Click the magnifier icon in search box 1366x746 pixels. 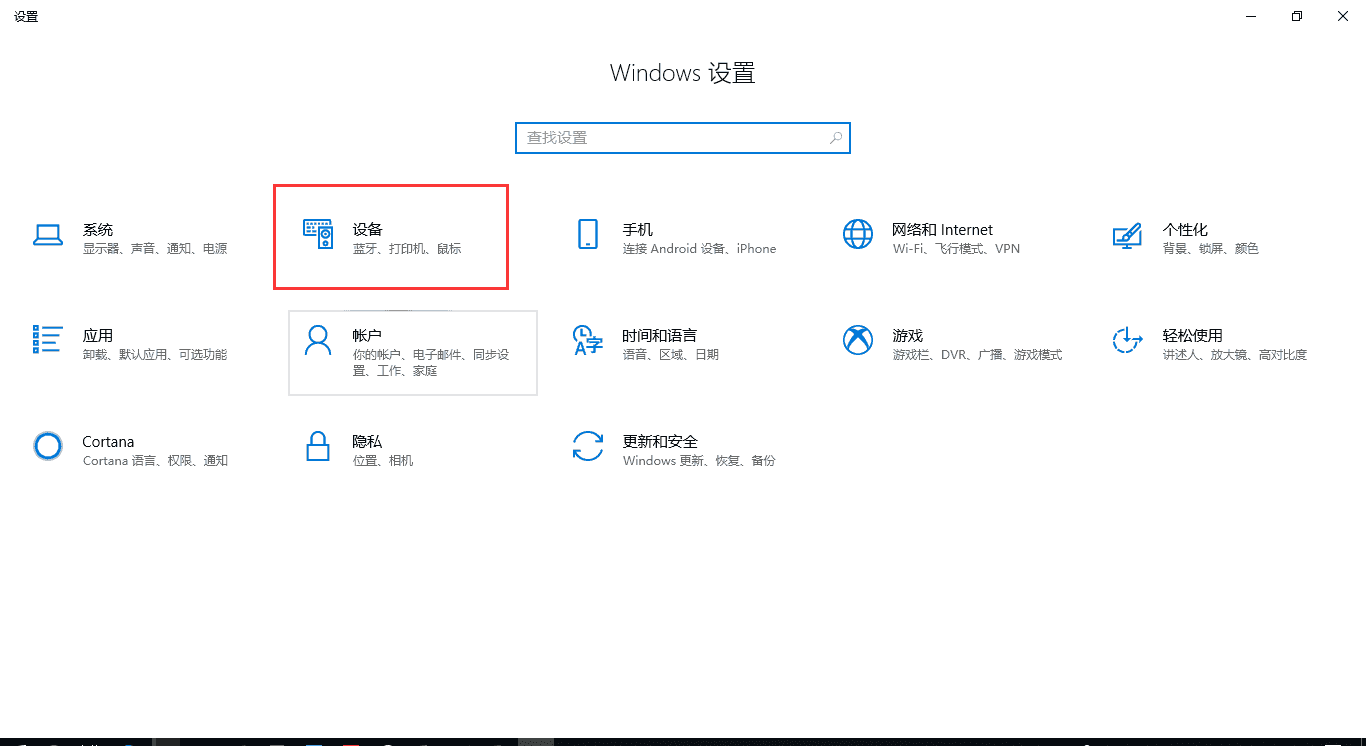click(x=836, y=138)
